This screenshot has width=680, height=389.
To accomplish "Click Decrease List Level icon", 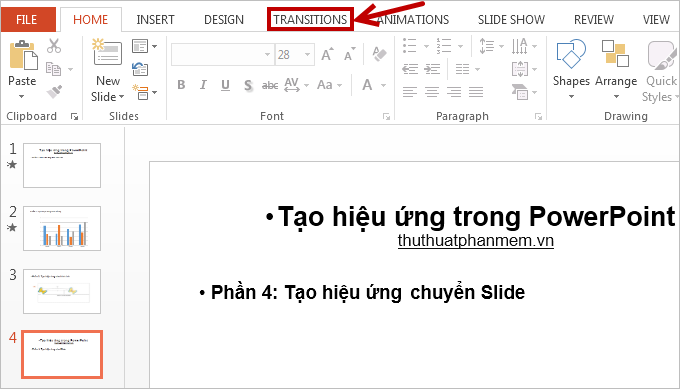I will [x=410, y=69].
